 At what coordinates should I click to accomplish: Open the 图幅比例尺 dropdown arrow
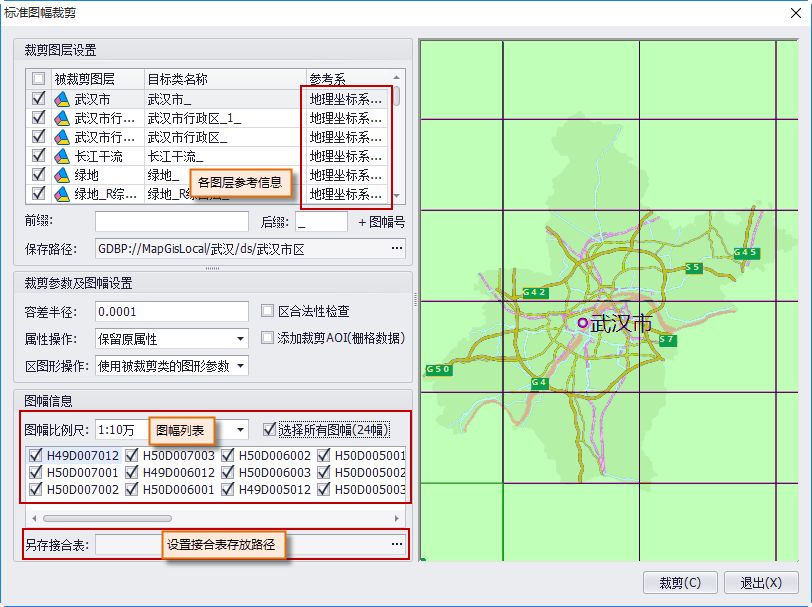[240, 430]
